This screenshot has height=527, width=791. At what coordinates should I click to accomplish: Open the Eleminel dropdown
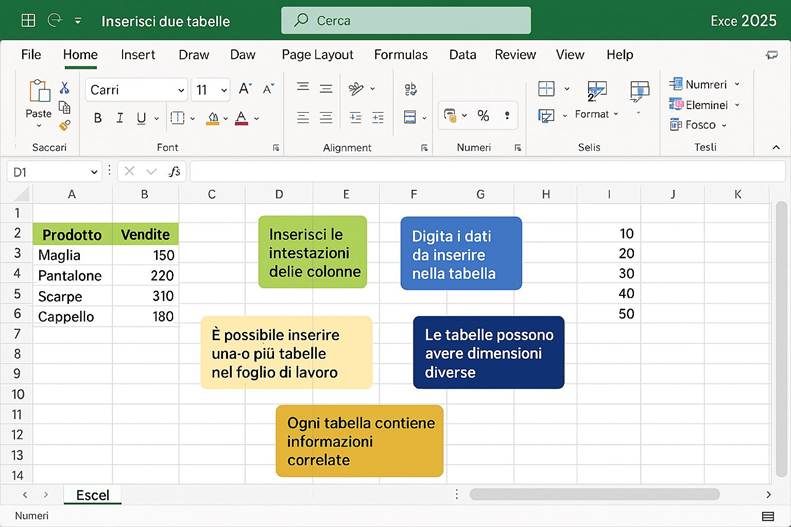pos(737,105)
